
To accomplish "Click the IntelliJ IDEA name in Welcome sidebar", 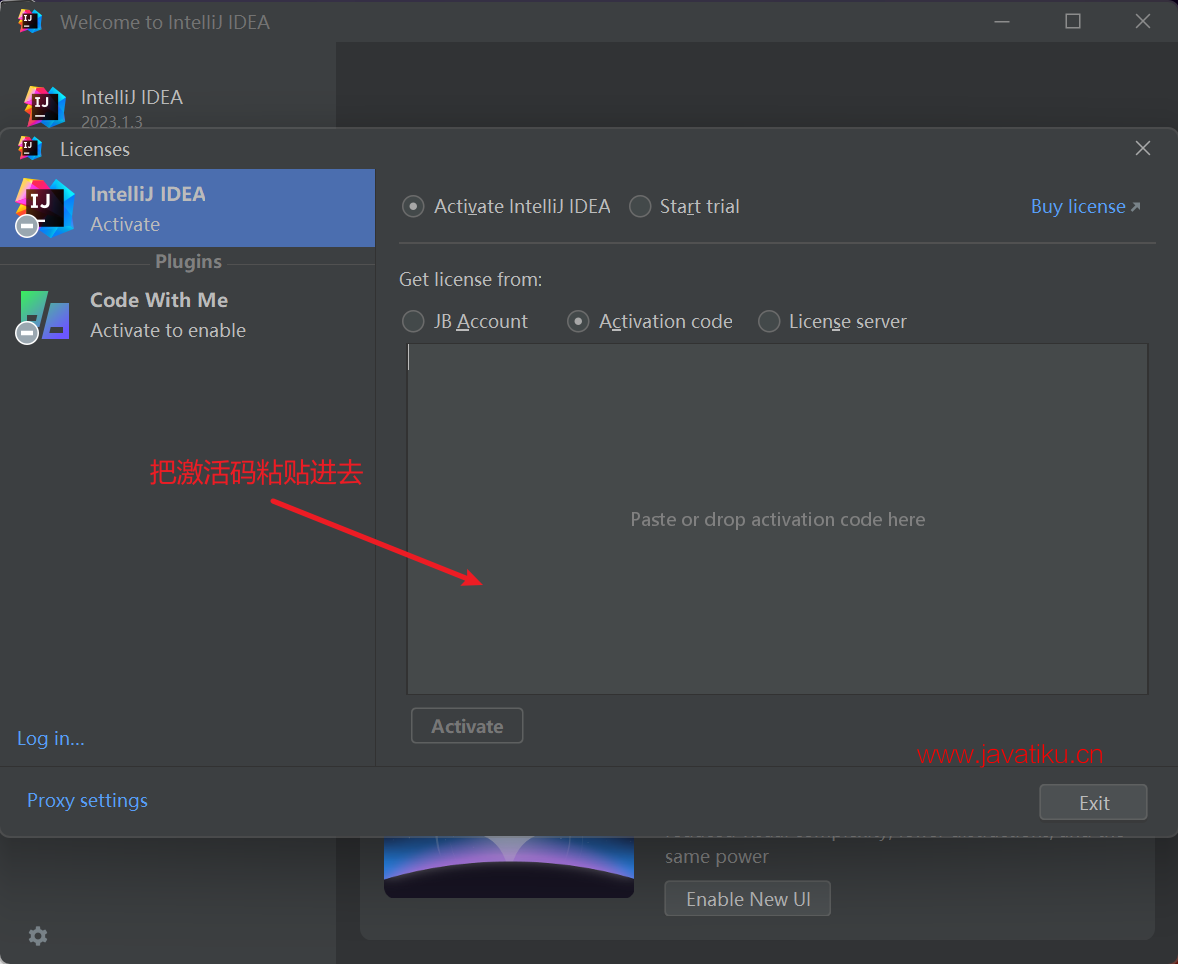I will pos(131,97).
